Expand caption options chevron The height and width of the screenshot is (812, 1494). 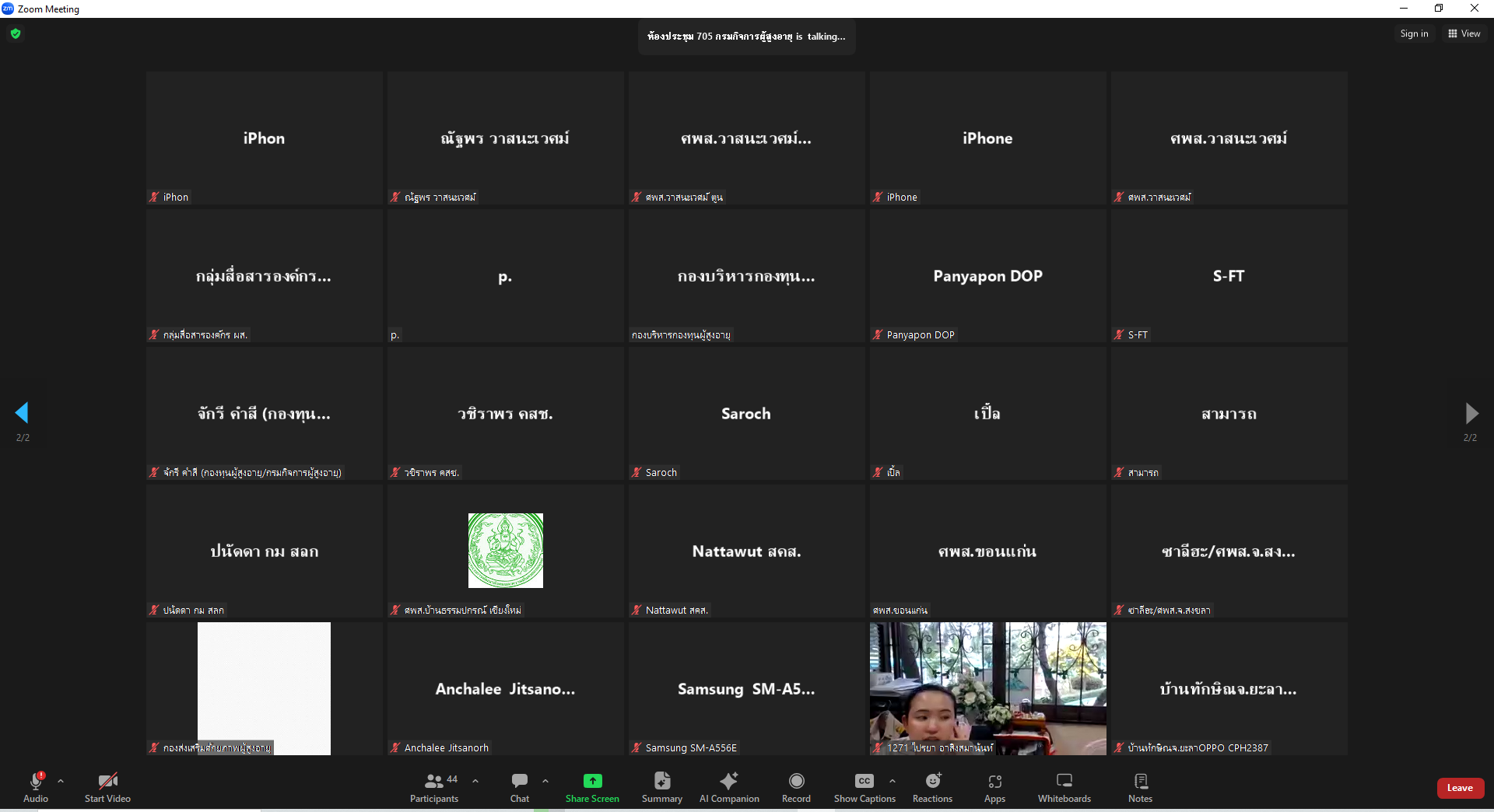[x=893, y=781]
